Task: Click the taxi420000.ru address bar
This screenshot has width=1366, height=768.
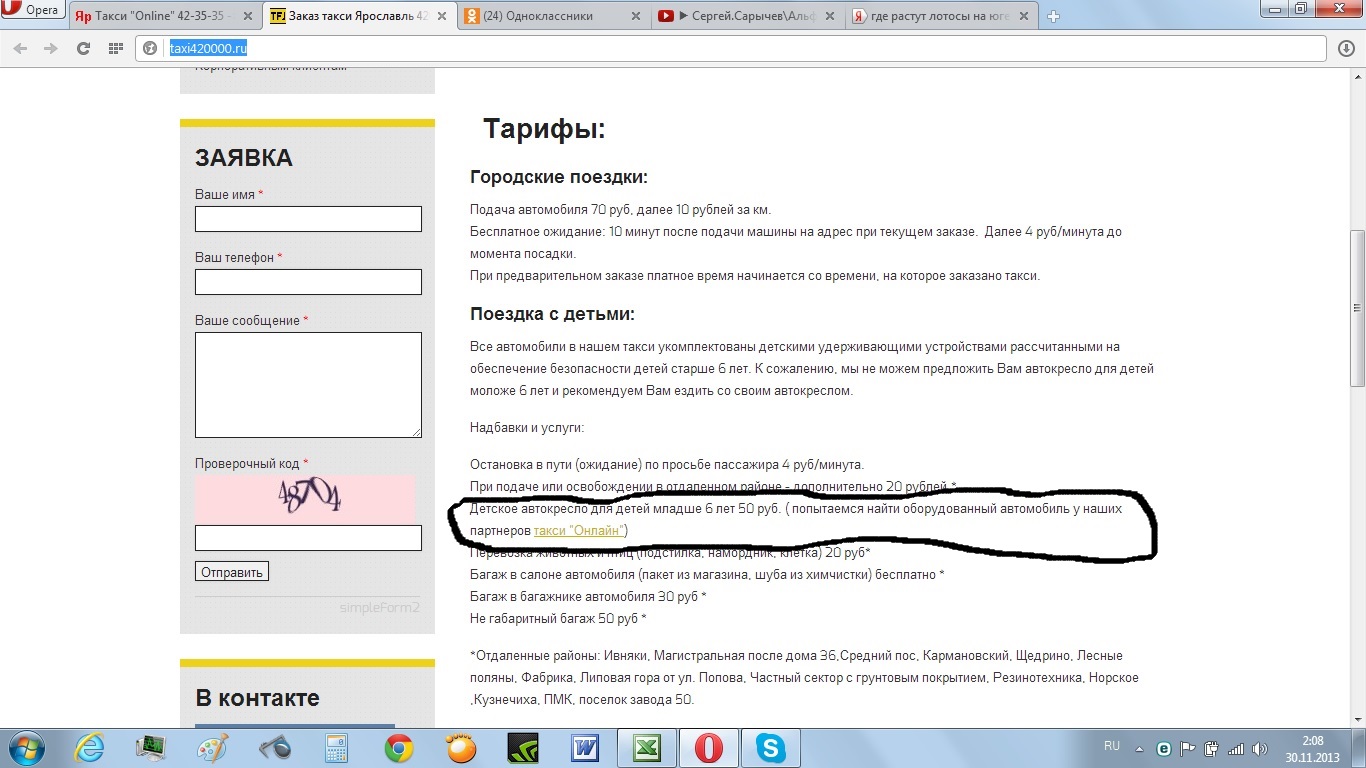Action: [730, 48]
